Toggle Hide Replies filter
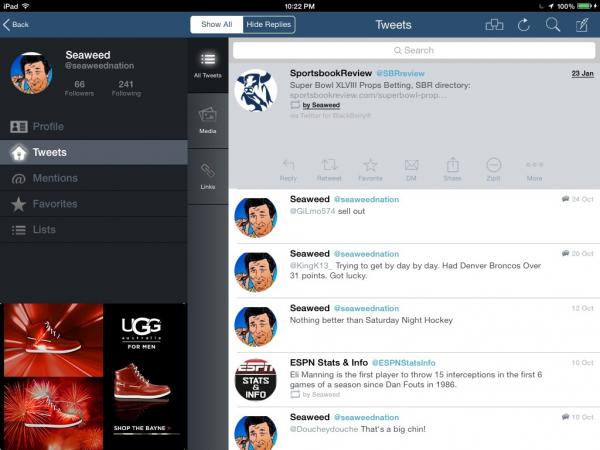The height and width of the screenshot is (450, 600). coord(268,25)
